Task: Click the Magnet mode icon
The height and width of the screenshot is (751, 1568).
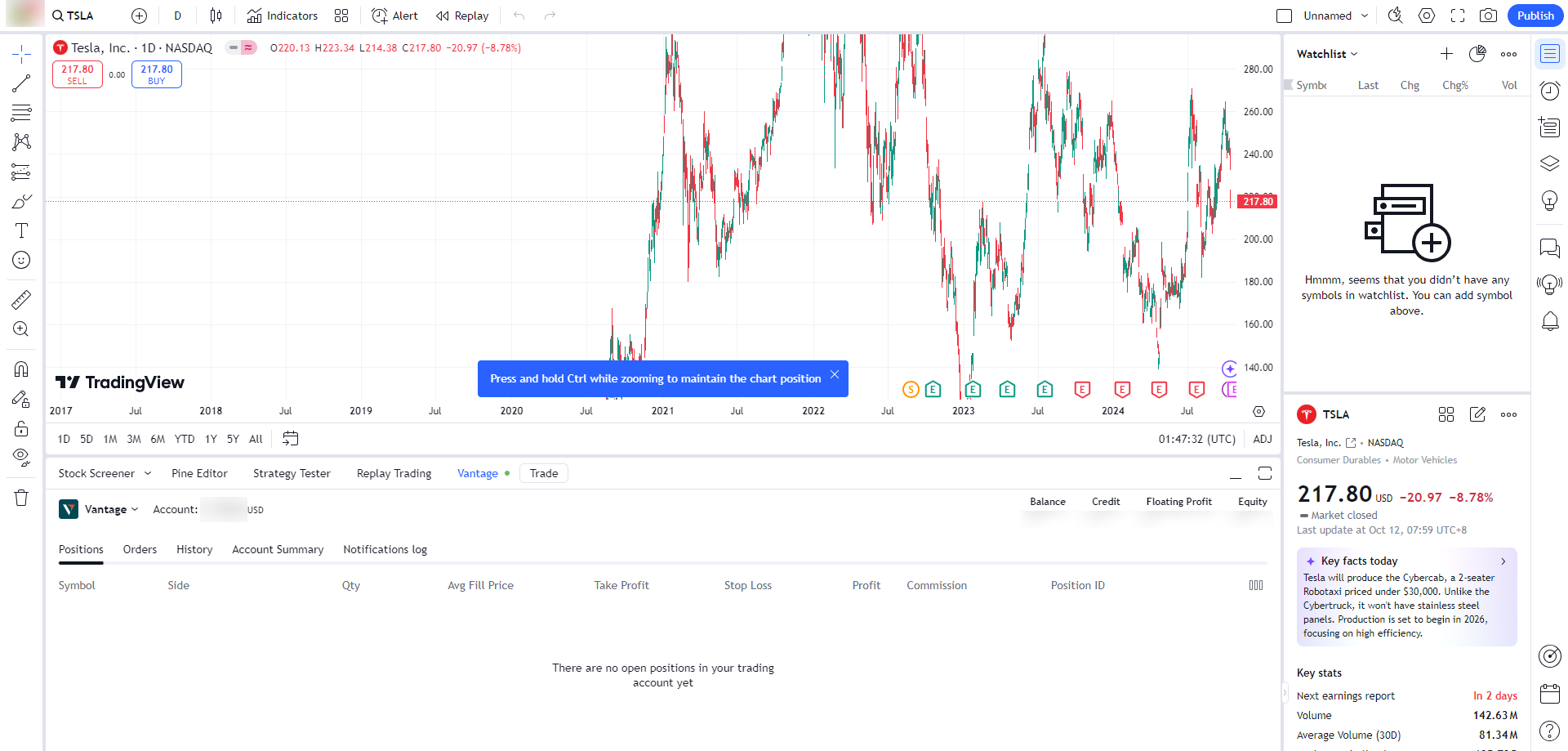Action: 21,369
